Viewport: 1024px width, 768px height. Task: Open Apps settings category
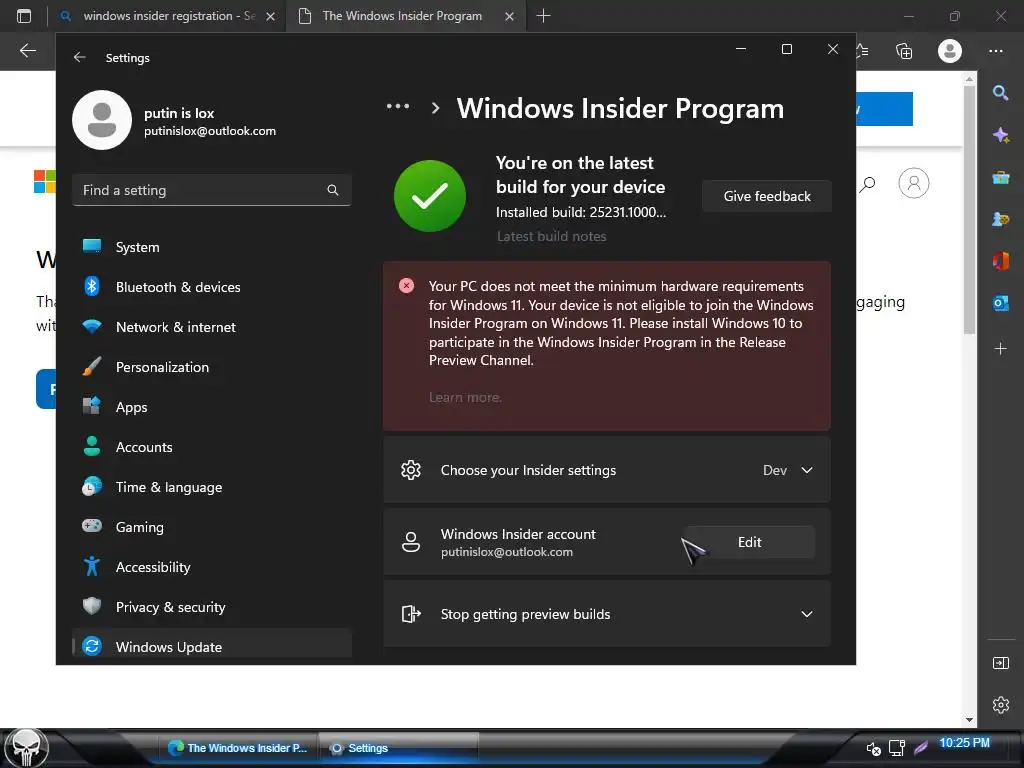tap(212, 407)
